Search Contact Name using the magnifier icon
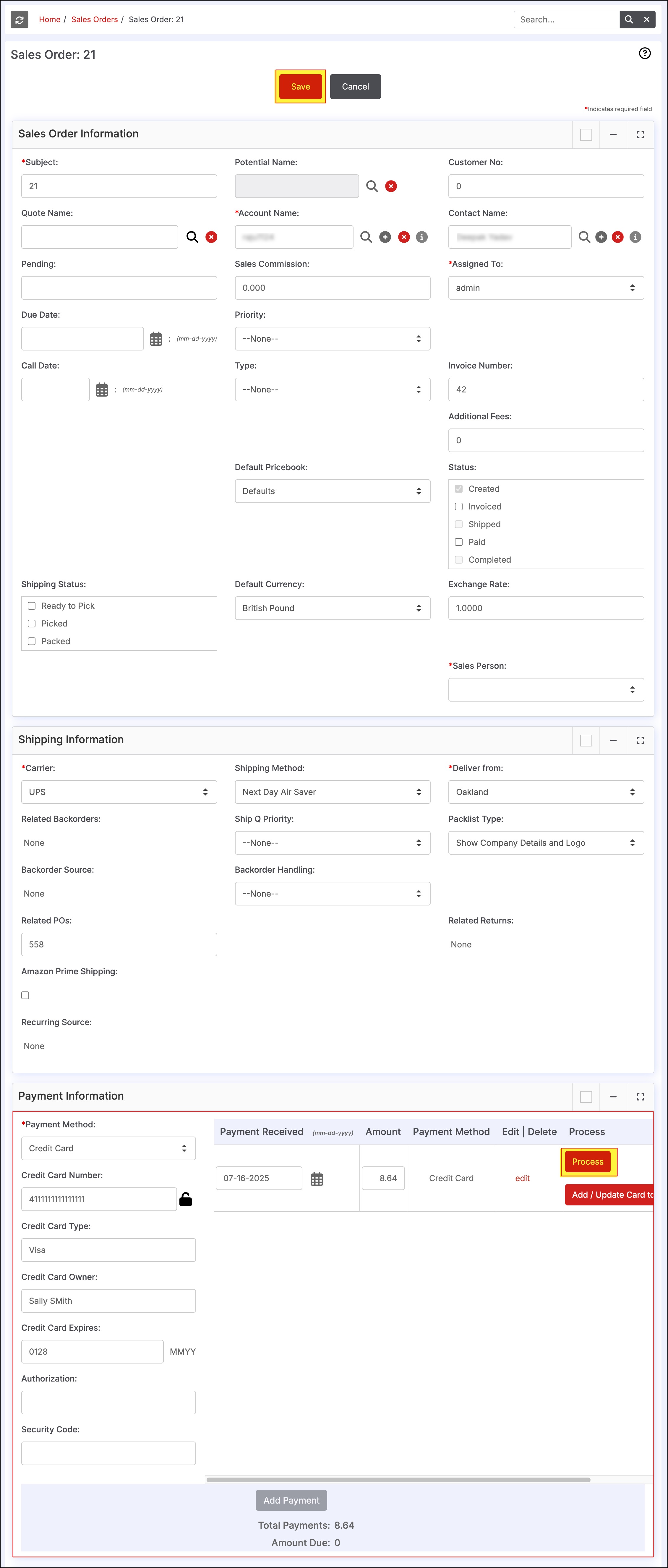 click(584, 237)
